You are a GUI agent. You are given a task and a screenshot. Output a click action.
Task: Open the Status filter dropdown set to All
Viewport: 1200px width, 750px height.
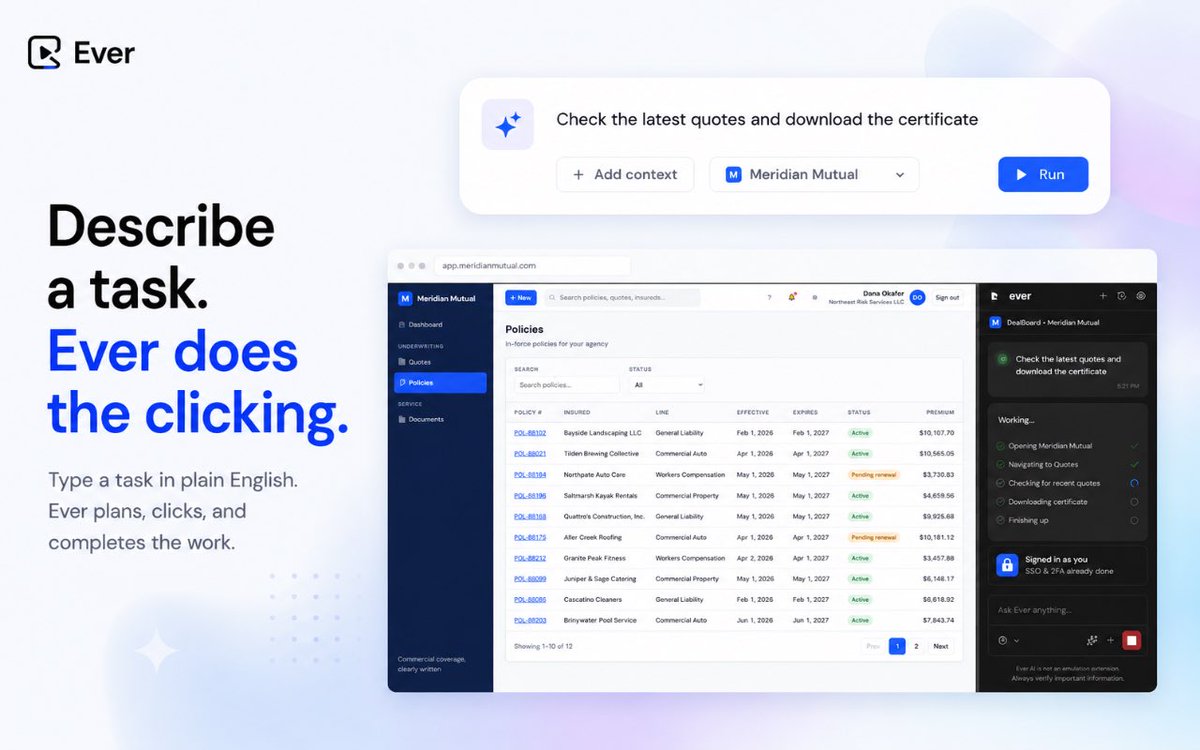[667, 385]
